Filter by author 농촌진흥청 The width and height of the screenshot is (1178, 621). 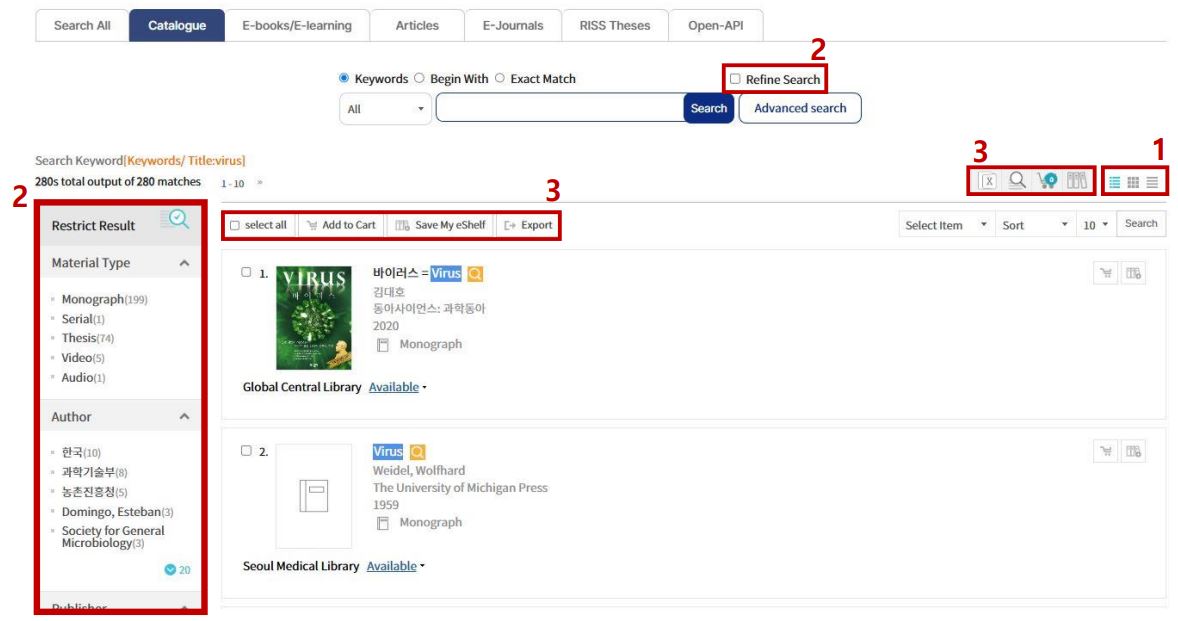point(95,492)
